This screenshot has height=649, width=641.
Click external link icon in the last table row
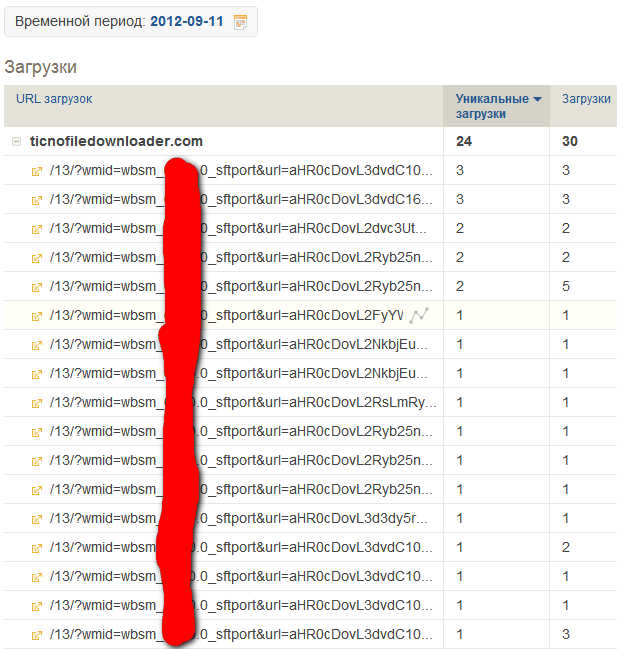(37, 635)
